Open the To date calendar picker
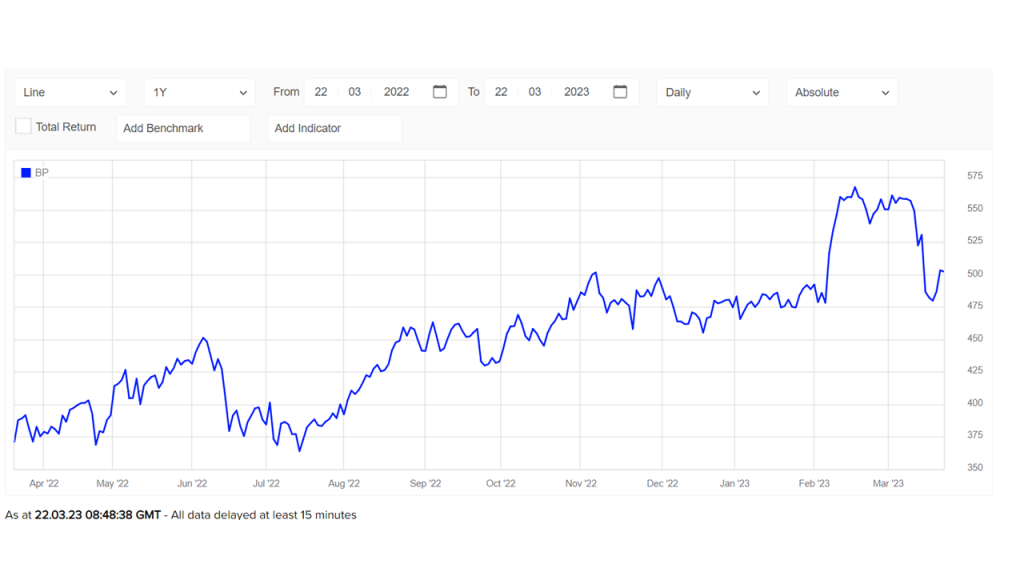 [x=620, y=92]
